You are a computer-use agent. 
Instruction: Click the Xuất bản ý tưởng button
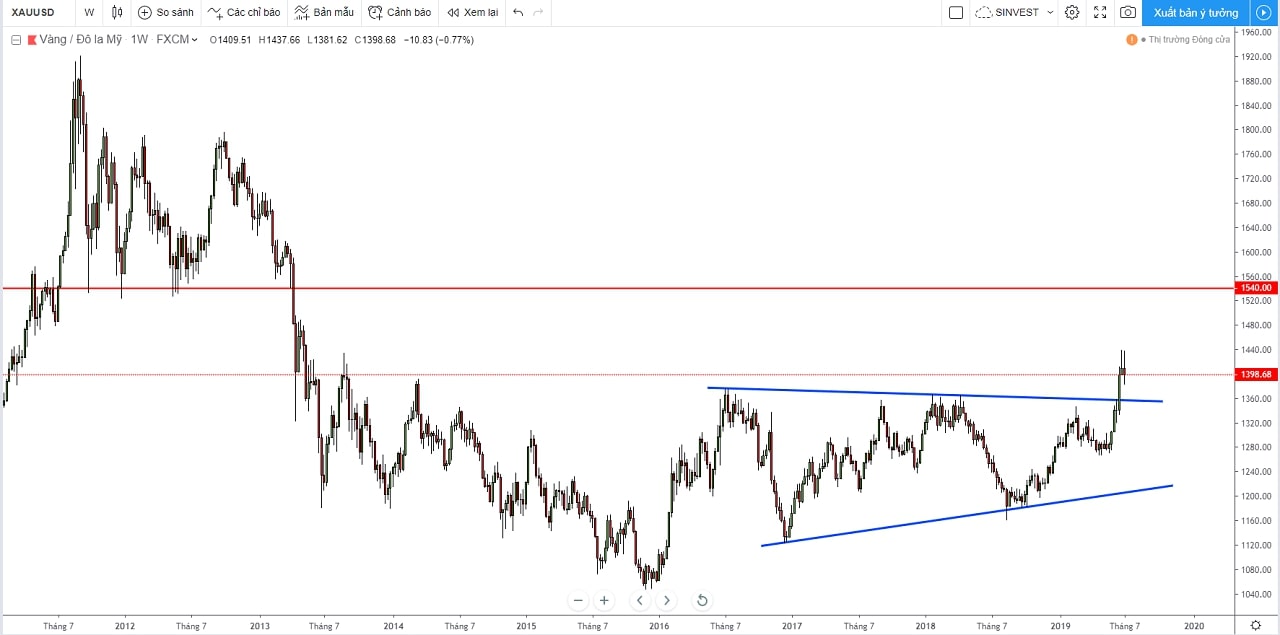(1196, 13)
